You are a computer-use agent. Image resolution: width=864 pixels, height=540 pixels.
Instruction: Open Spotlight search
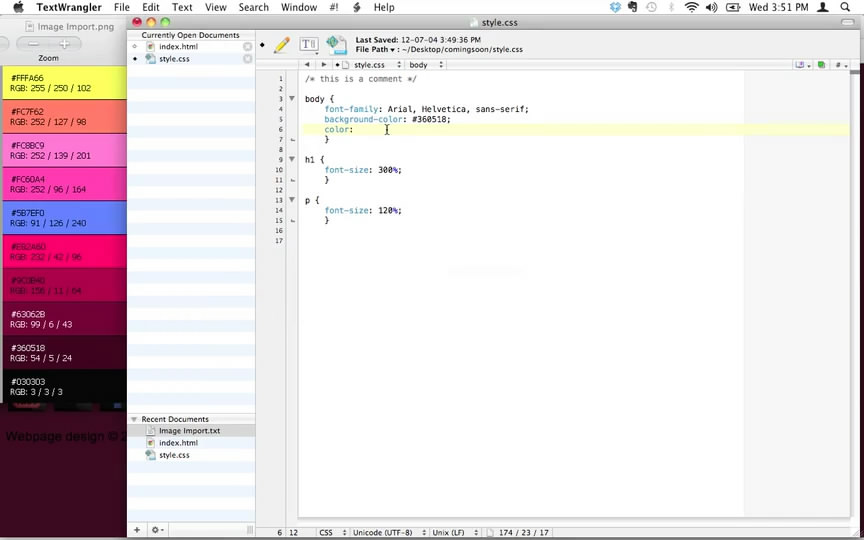845,7
